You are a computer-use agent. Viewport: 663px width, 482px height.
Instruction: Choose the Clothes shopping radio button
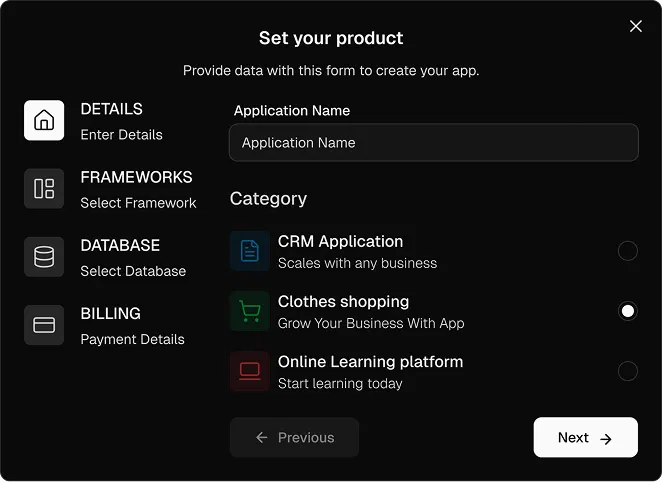tap(627, 311)
